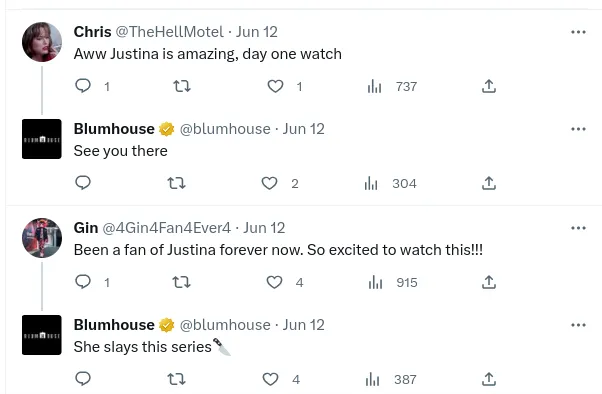This screenshot has width=602, height=394.
Task: Like Gin's tweet with 4 likes
Action: coord(275,282)
